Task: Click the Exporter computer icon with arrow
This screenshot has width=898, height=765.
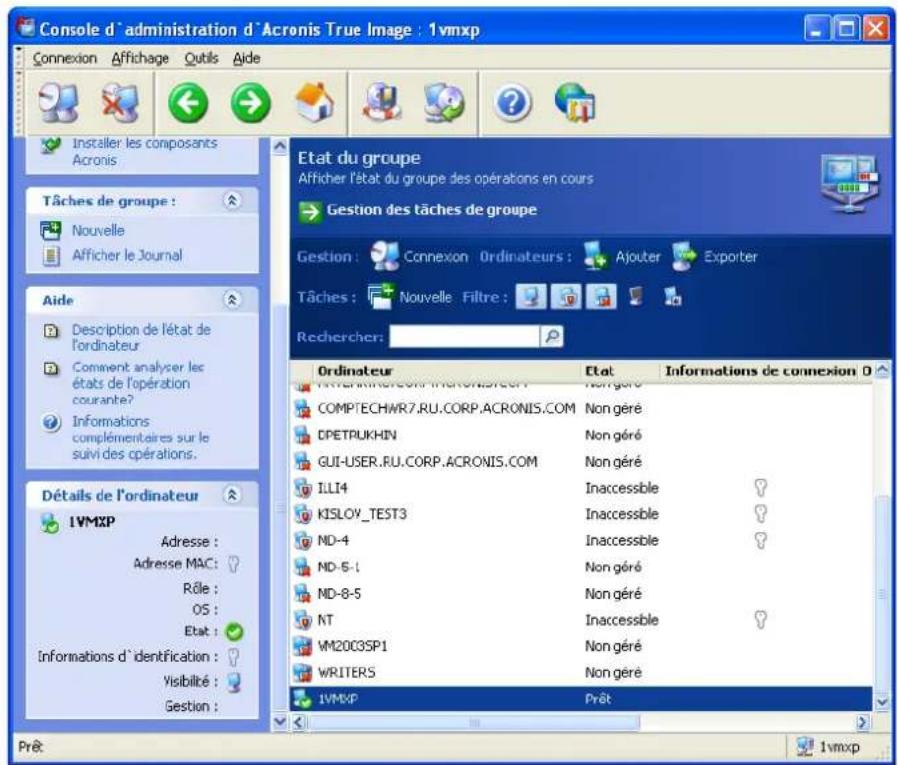Action: coord(684,256)
